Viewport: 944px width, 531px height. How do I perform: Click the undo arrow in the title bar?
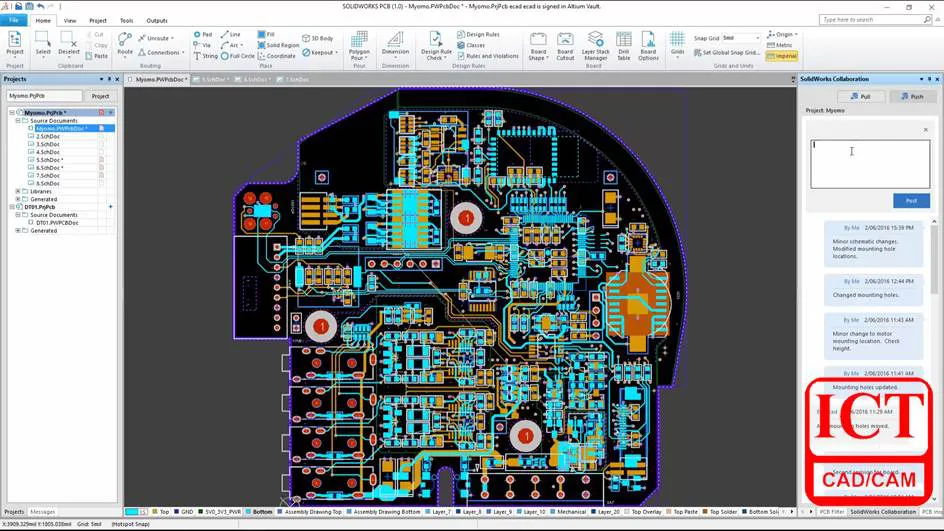click(x=40, y=6)
